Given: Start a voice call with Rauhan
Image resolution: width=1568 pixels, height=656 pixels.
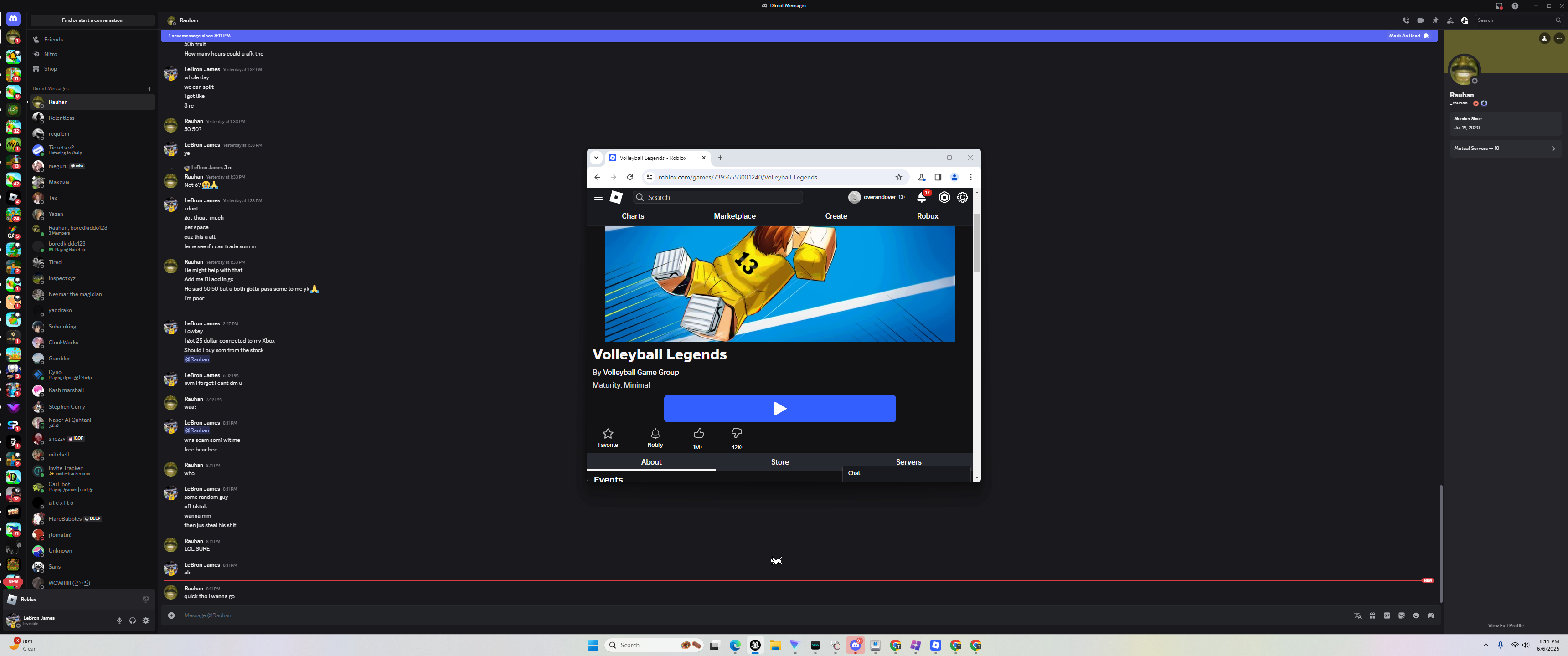Looking at the screenshot, I should [1406, 20].
